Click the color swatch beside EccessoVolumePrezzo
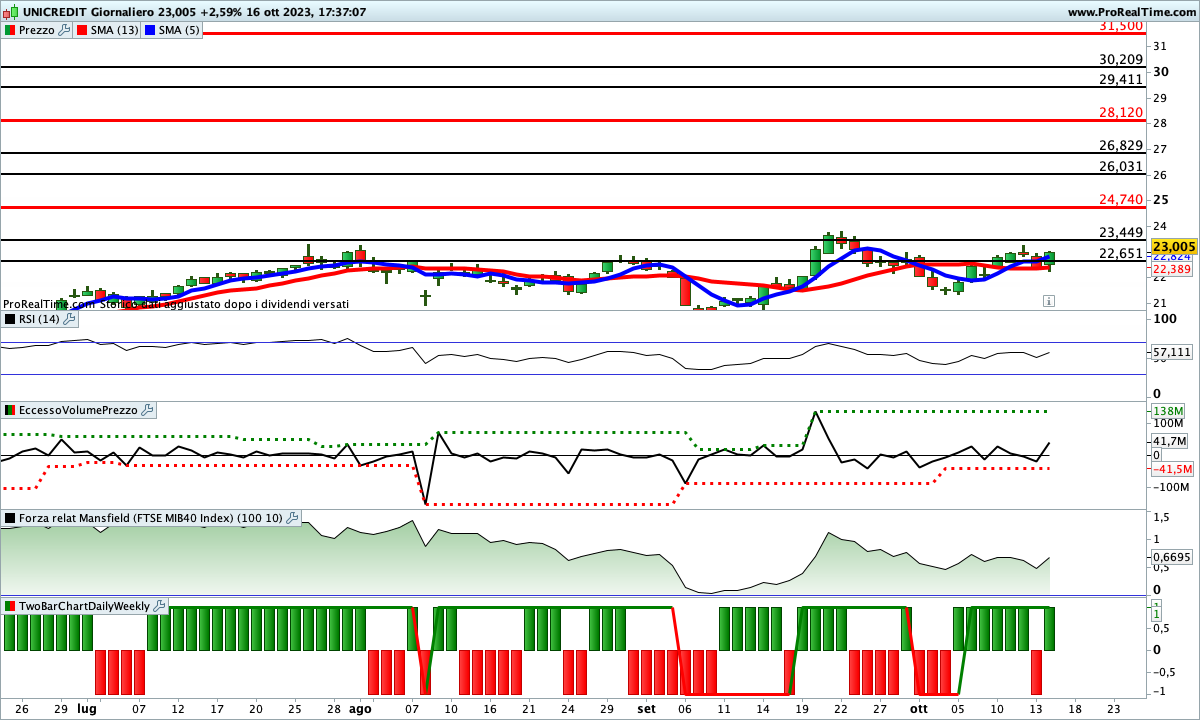Screen dimensions: 1200x720 click(x=10, y=410)
